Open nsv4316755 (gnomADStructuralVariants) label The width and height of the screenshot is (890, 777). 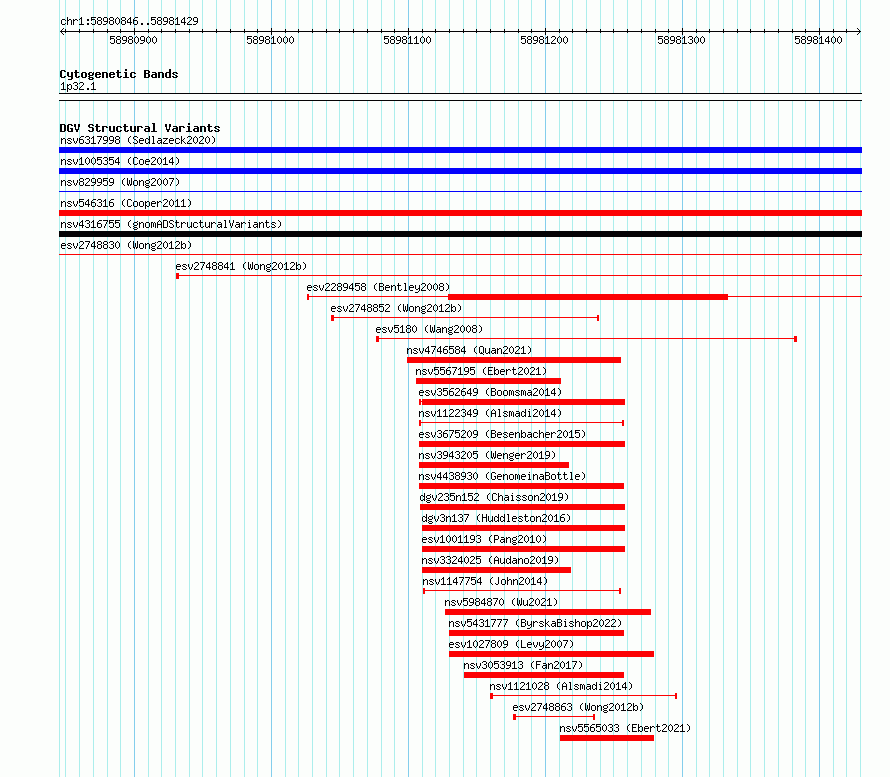(171, 224)
